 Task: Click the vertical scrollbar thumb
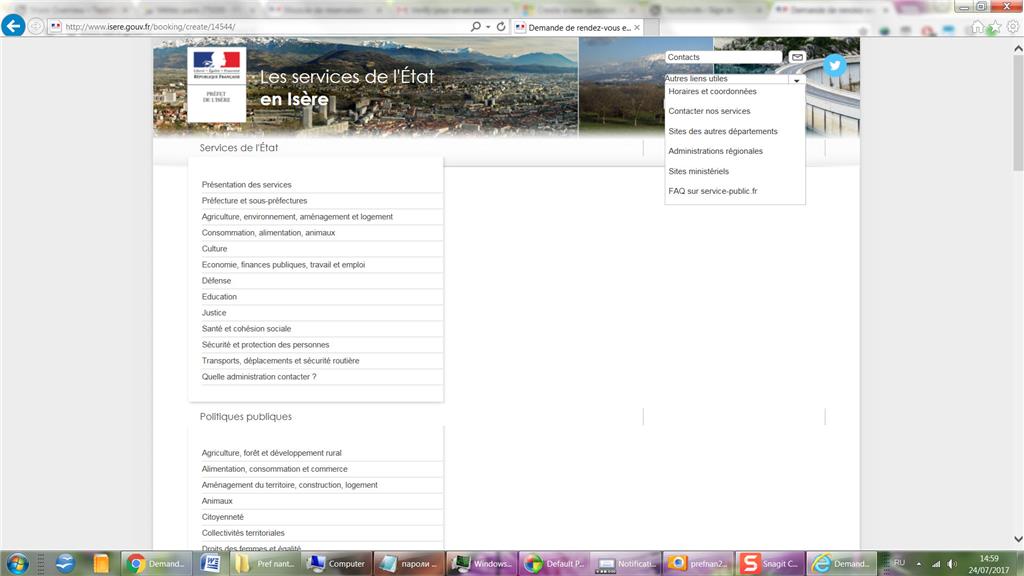[1017, 112]
